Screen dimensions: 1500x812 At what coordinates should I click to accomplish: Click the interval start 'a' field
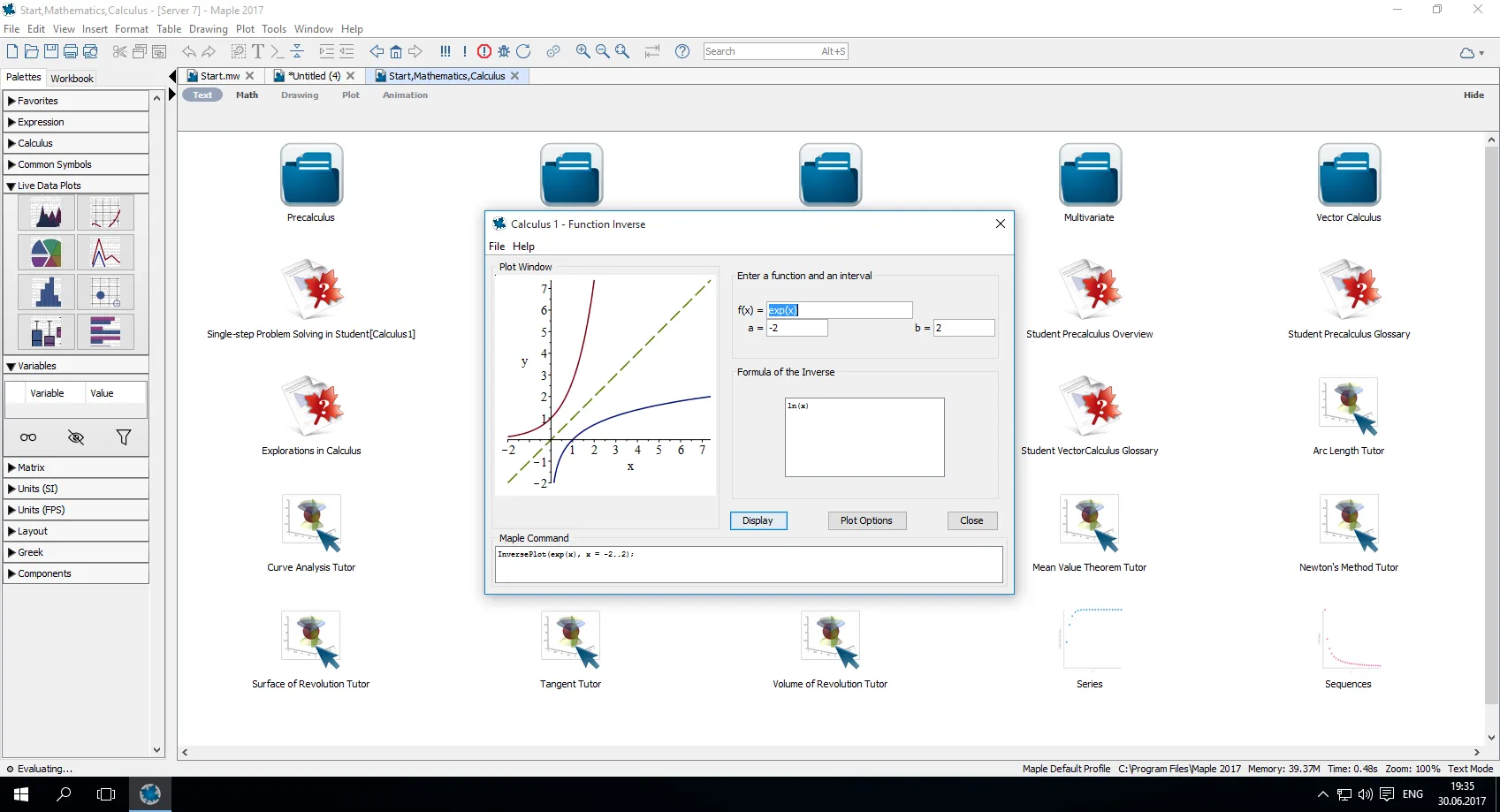click(796, 328)
